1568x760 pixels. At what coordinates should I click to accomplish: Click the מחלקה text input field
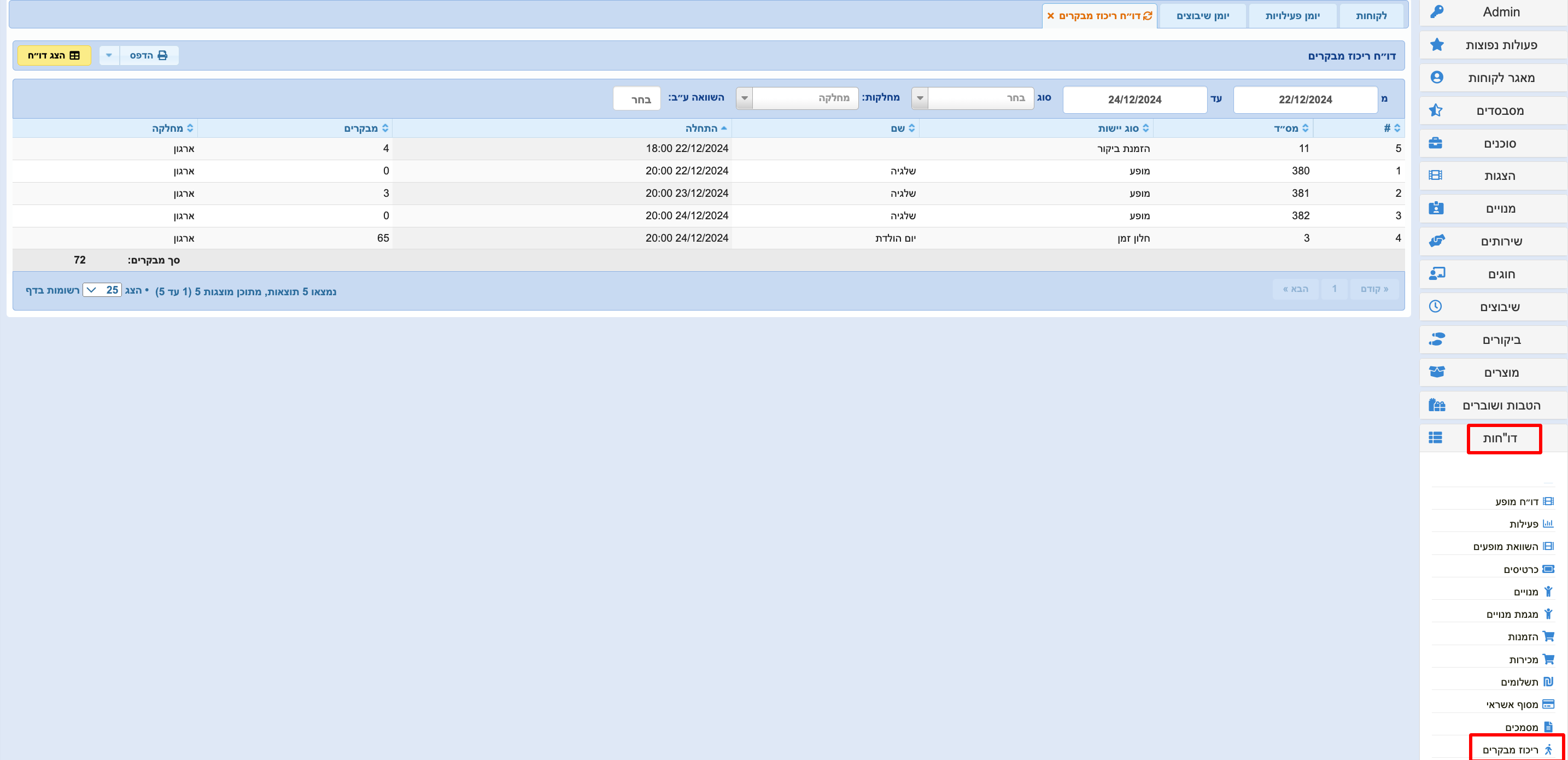point(805,98)
